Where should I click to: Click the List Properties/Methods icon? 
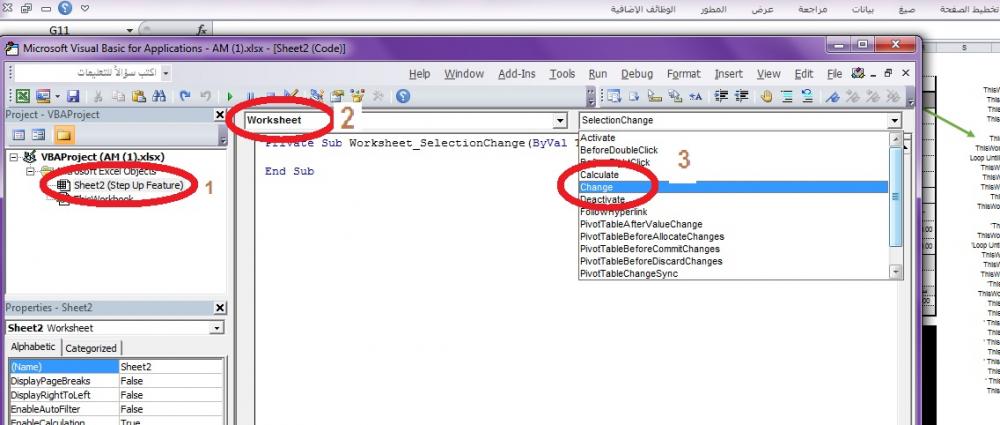click(x=614, y=96)
